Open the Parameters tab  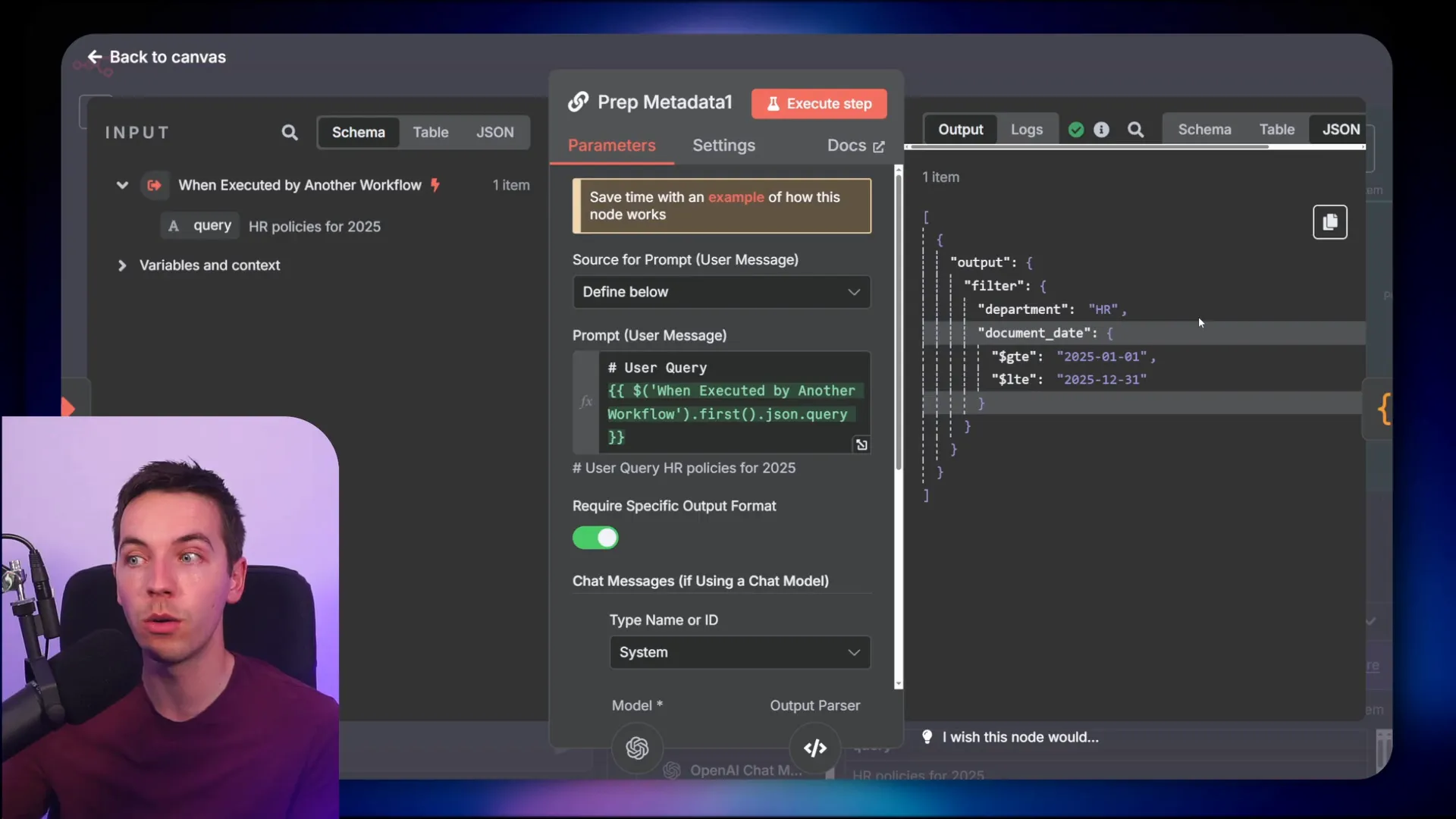[x=611, y=146]
